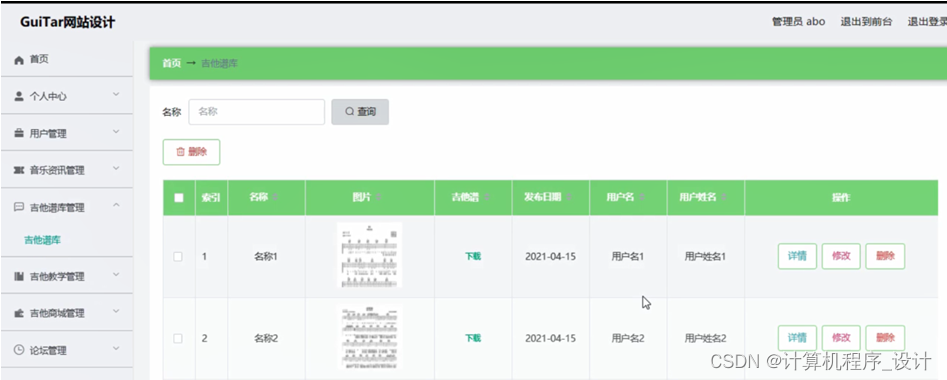Expand the 个人中心 chevron
This screenshot has width=947, height=380.
click(117, 95)
